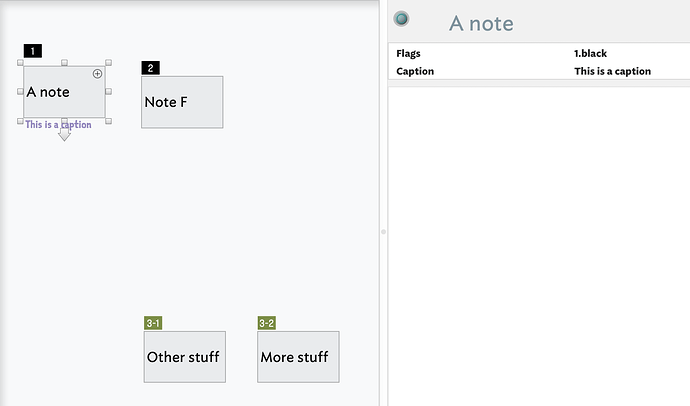Click the Flags value 1.black

point(590,53)
